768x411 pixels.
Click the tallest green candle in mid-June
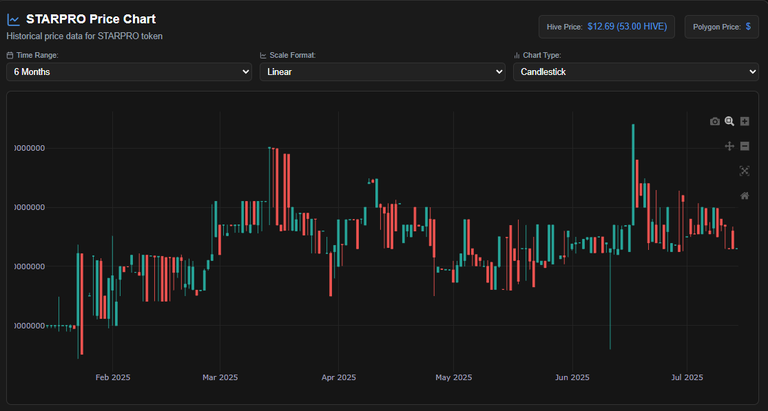[x=633, y=174]
